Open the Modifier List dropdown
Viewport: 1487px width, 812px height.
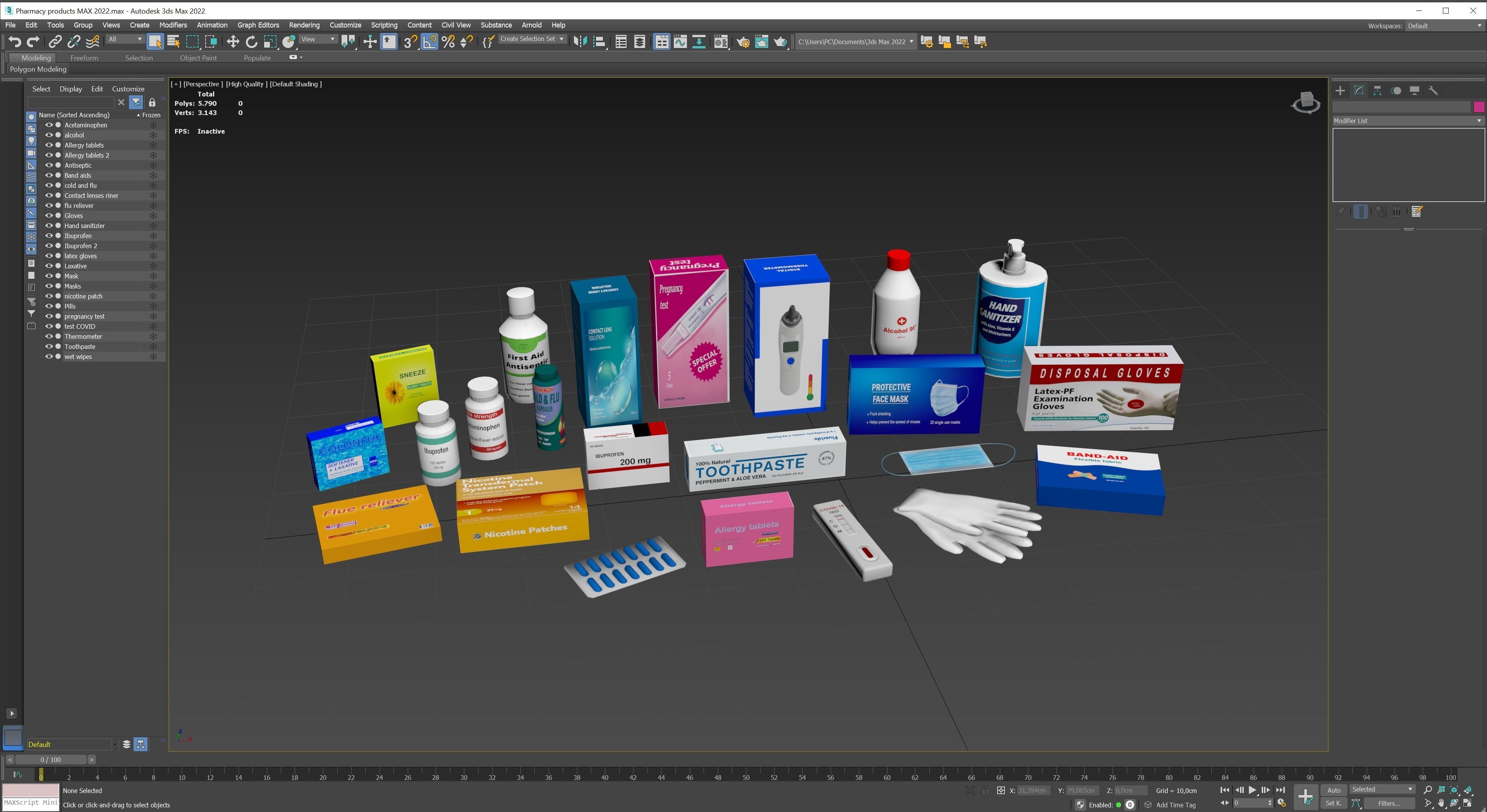click(1408, 120)
